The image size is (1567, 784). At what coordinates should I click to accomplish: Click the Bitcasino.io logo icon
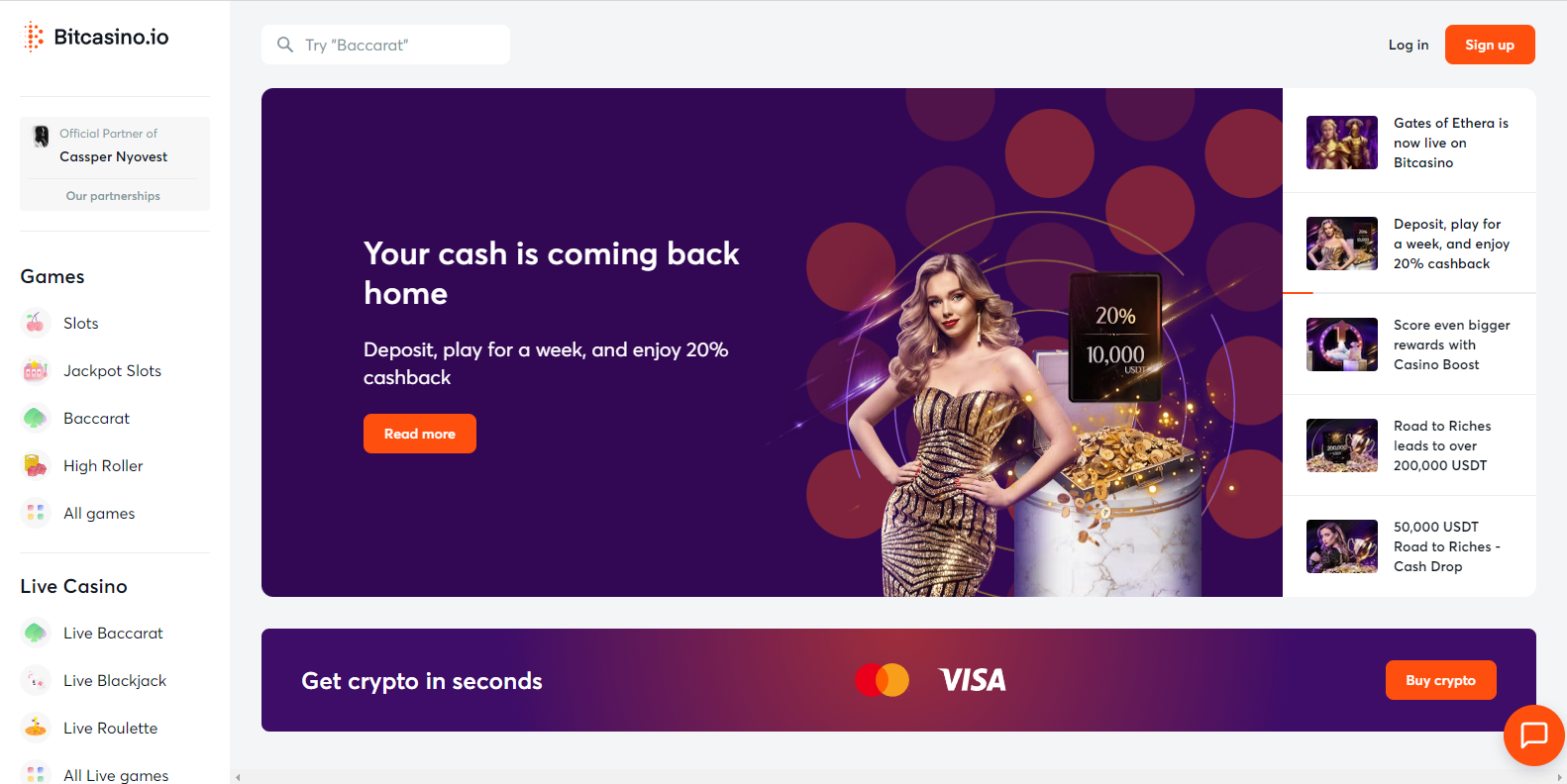[34, 37]
